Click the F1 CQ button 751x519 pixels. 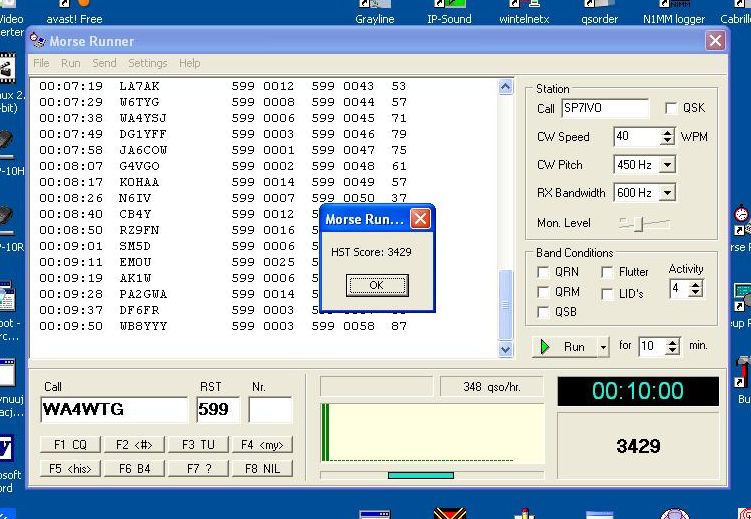[x=70, y=445]
